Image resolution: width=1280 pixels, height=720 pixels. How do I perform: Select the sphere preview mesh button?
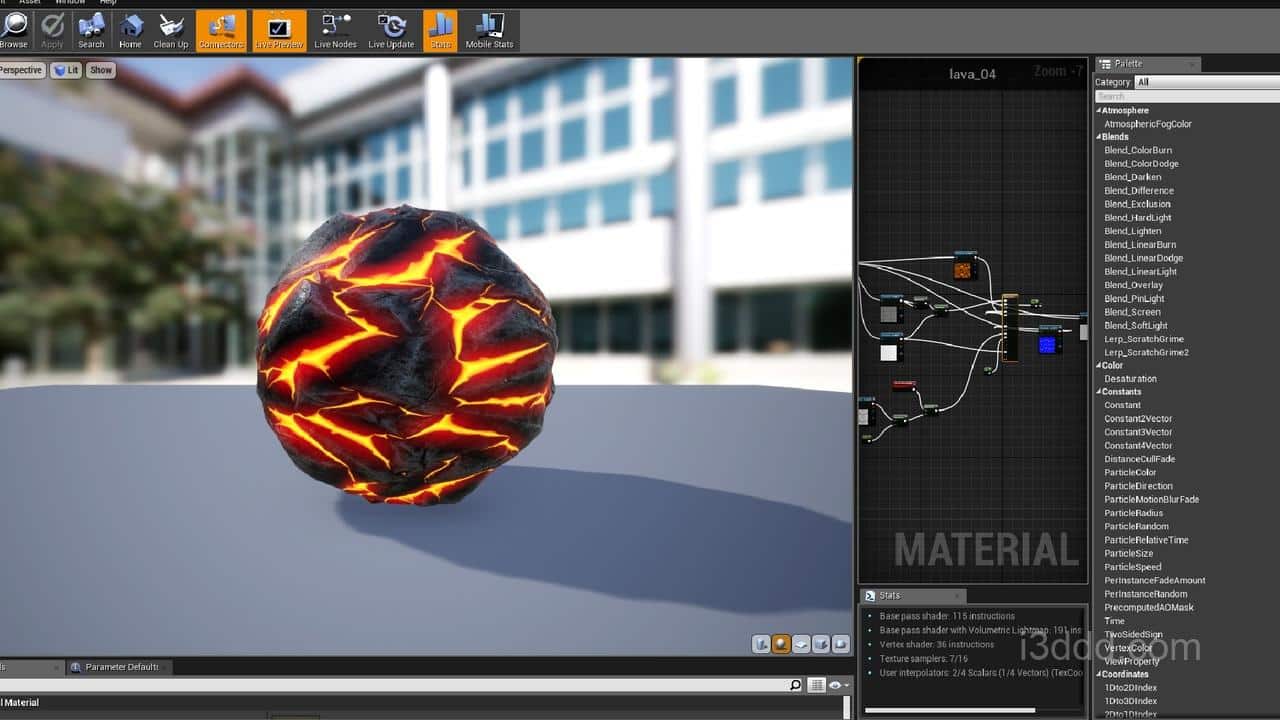point(781,645)
